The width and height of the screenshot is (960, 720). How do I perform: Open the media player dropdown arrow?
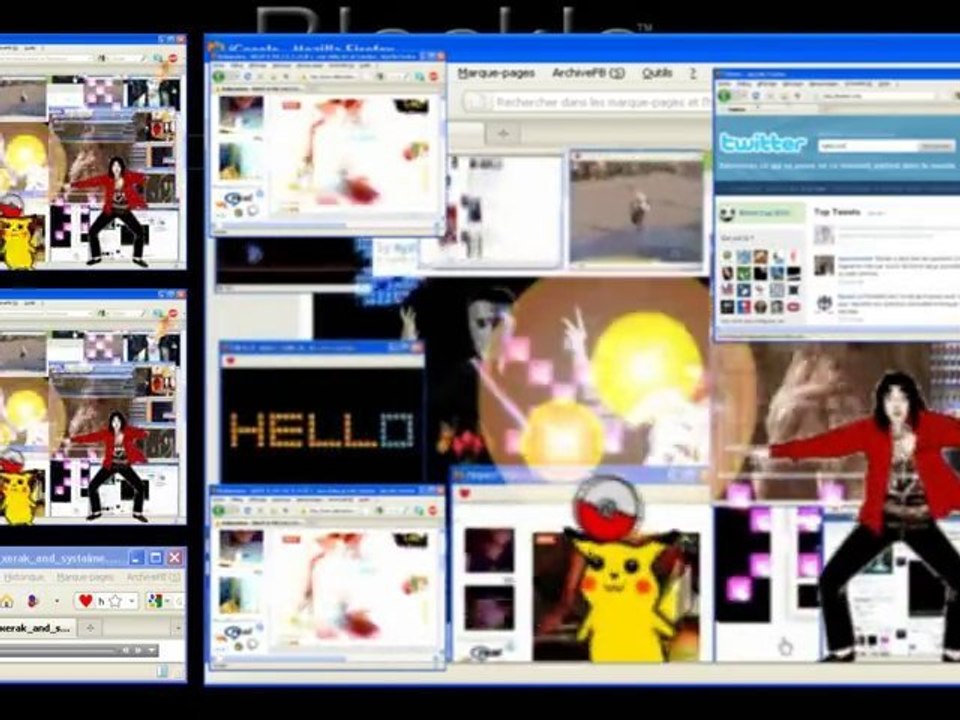152,650
